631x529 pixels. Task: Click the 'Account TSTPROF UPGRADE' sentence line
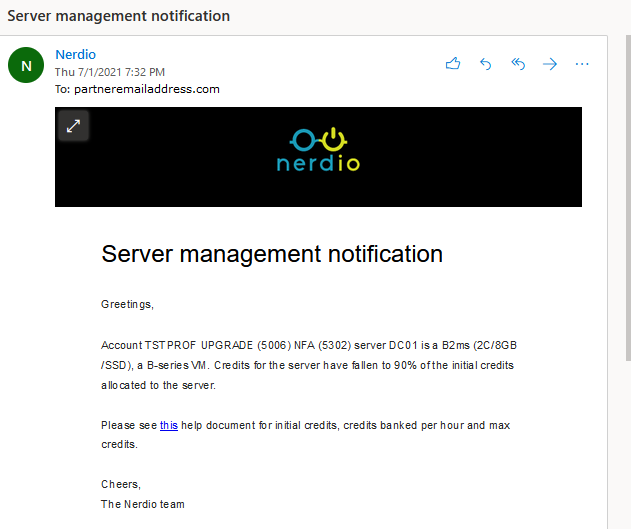point(309,345)
